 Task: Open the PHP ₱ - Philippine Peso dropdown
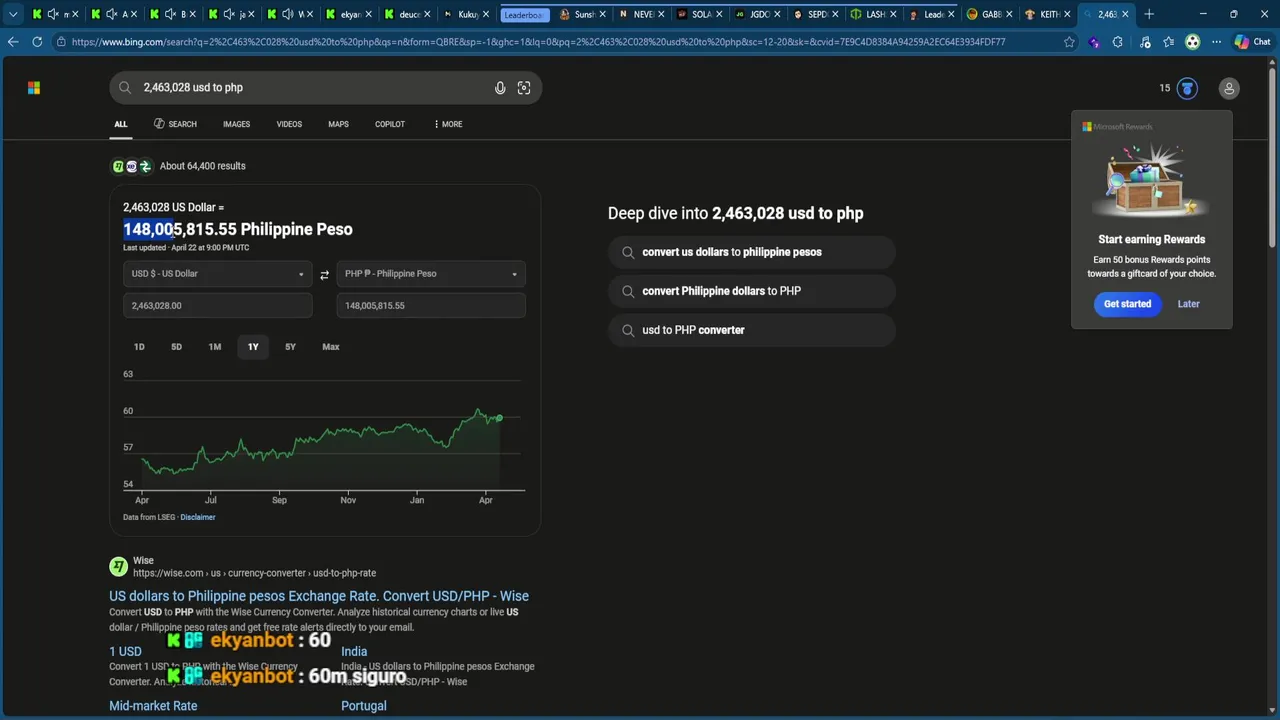click(x=431, y=274)
